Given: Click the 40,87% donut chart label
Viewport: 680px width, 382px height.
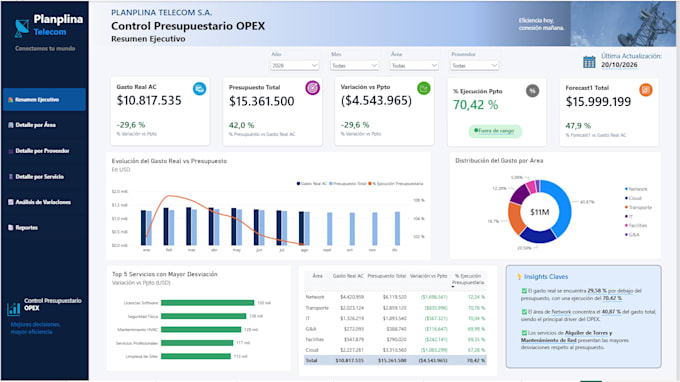Looking at the screenshot, I should (587, 202).
